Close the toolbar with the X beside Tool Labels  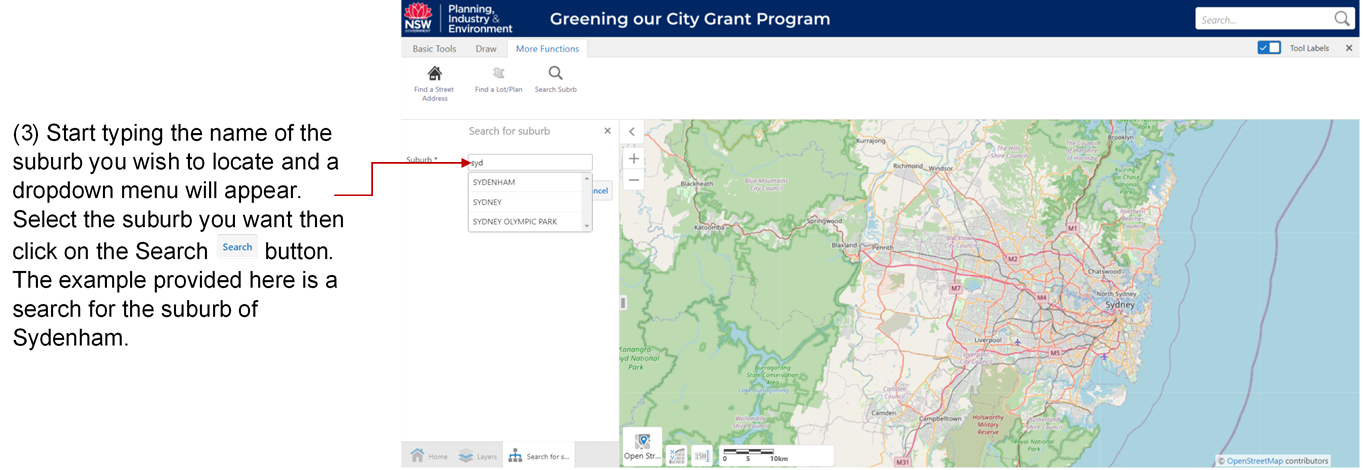[x=1349, y=48]
